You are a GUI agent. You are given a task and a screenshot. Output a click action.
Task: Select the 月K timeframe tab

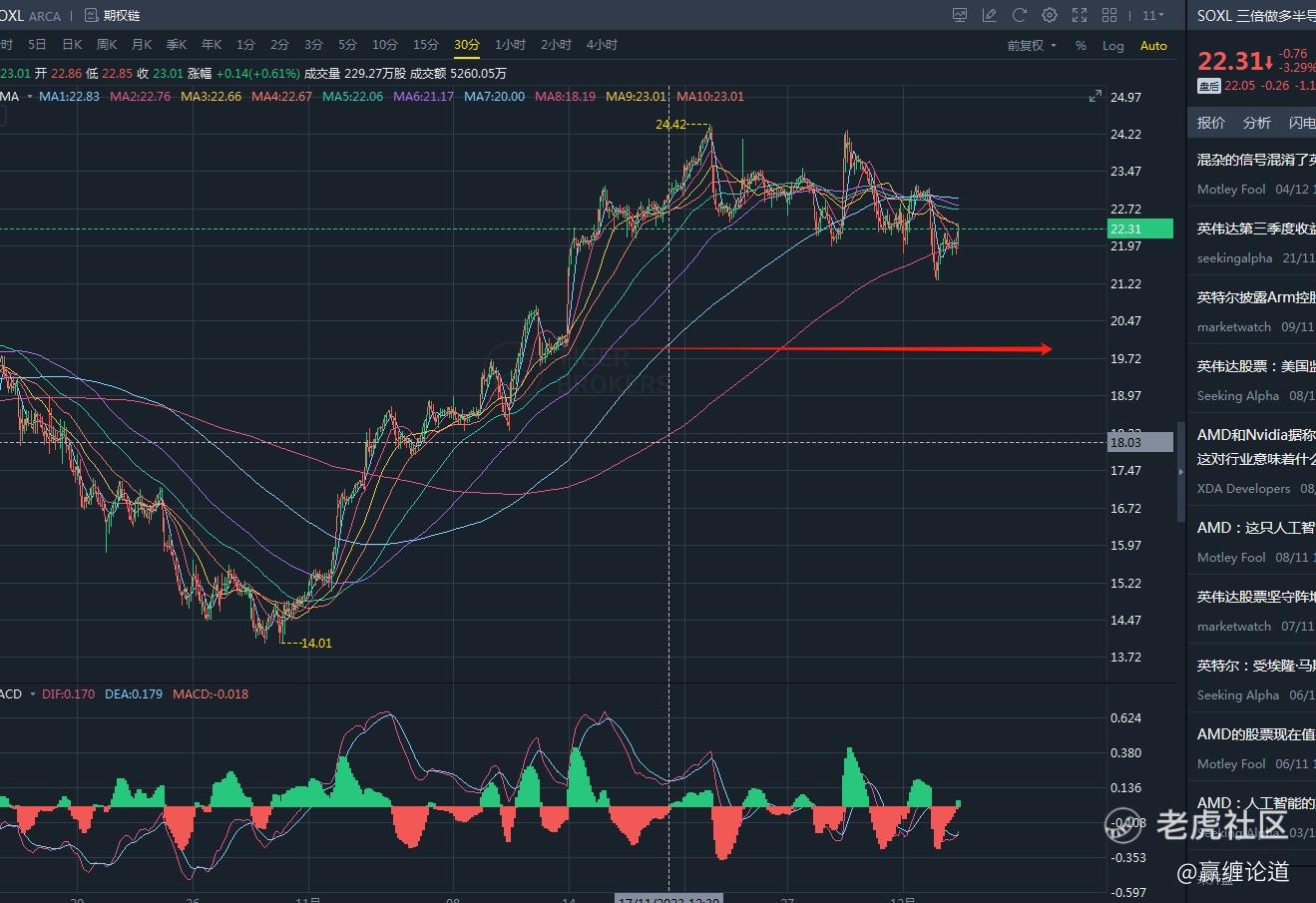pyautogui.click(x=142, y=45)
